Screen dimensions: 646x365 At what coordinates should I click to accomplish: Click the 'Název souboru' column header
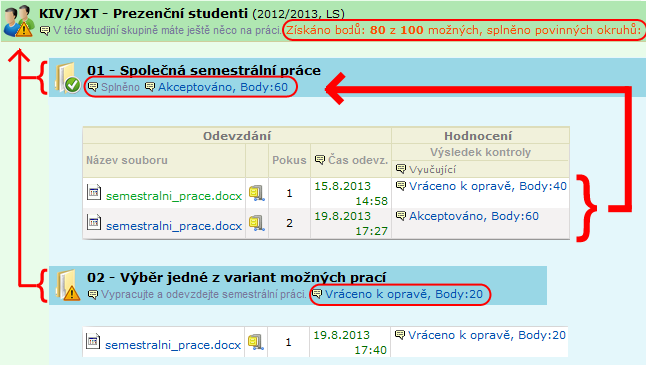click(x=127, y=160)
